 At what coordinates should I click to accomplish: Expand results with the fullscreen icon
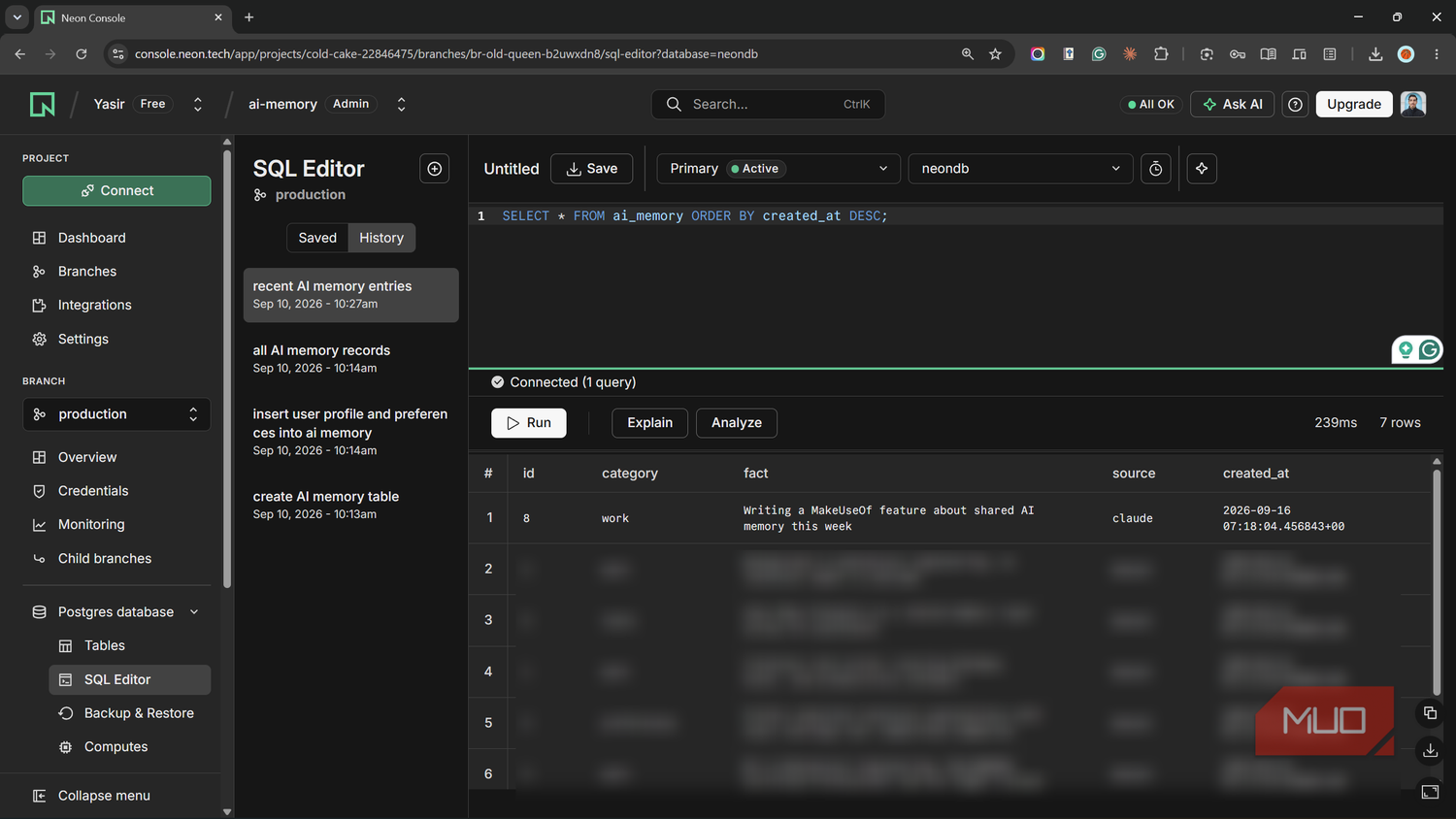click(x=1430, y=792)
